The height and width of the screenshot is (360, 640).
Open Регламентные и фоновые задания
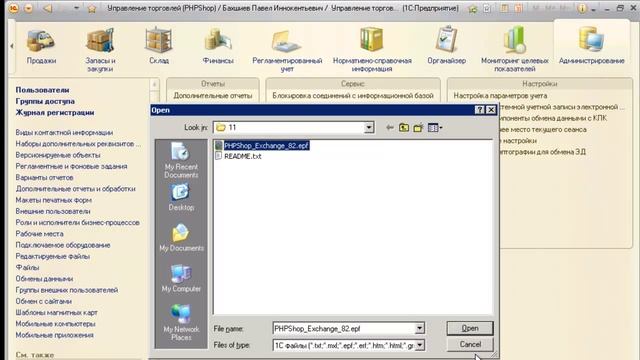(x=71, y=167)
